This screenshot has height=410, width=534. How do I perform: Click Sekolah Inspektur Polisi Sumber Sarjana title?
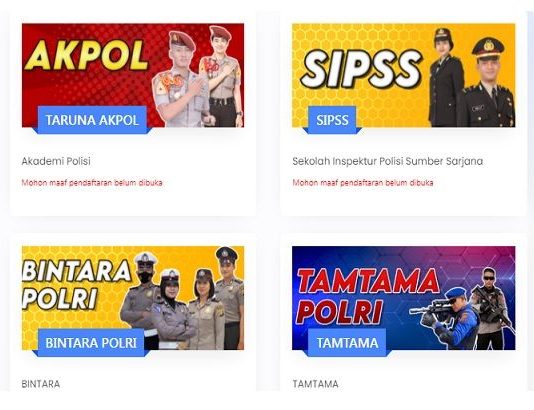pyautogui.click(x=388, y=161)
